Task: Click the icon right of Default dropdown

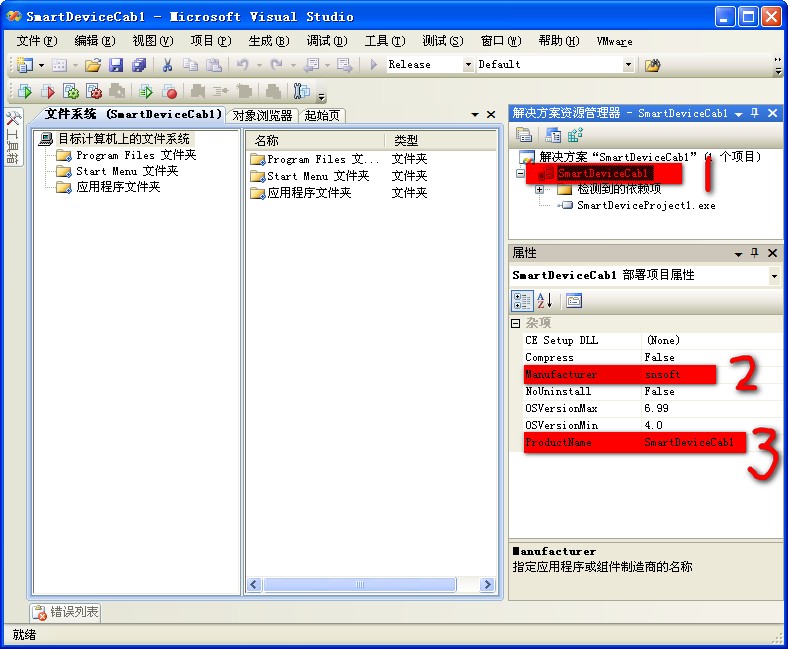Action: 652,65
